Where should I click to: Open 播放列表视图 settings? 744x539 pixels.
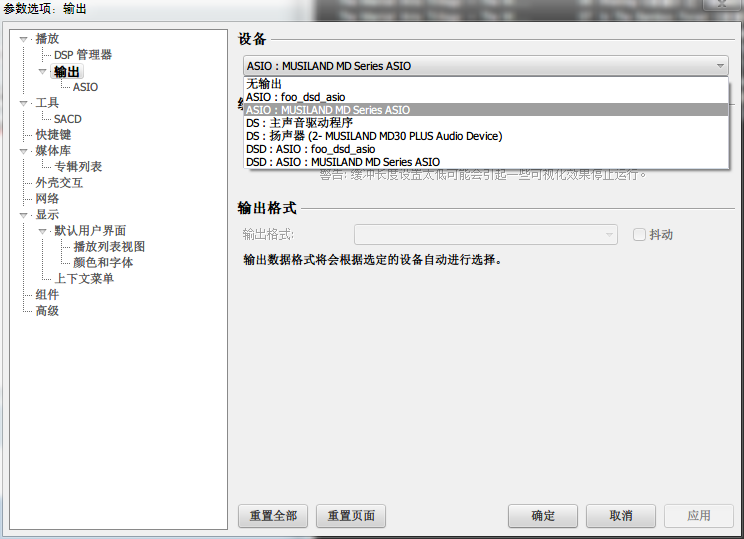tap(109, 247)
